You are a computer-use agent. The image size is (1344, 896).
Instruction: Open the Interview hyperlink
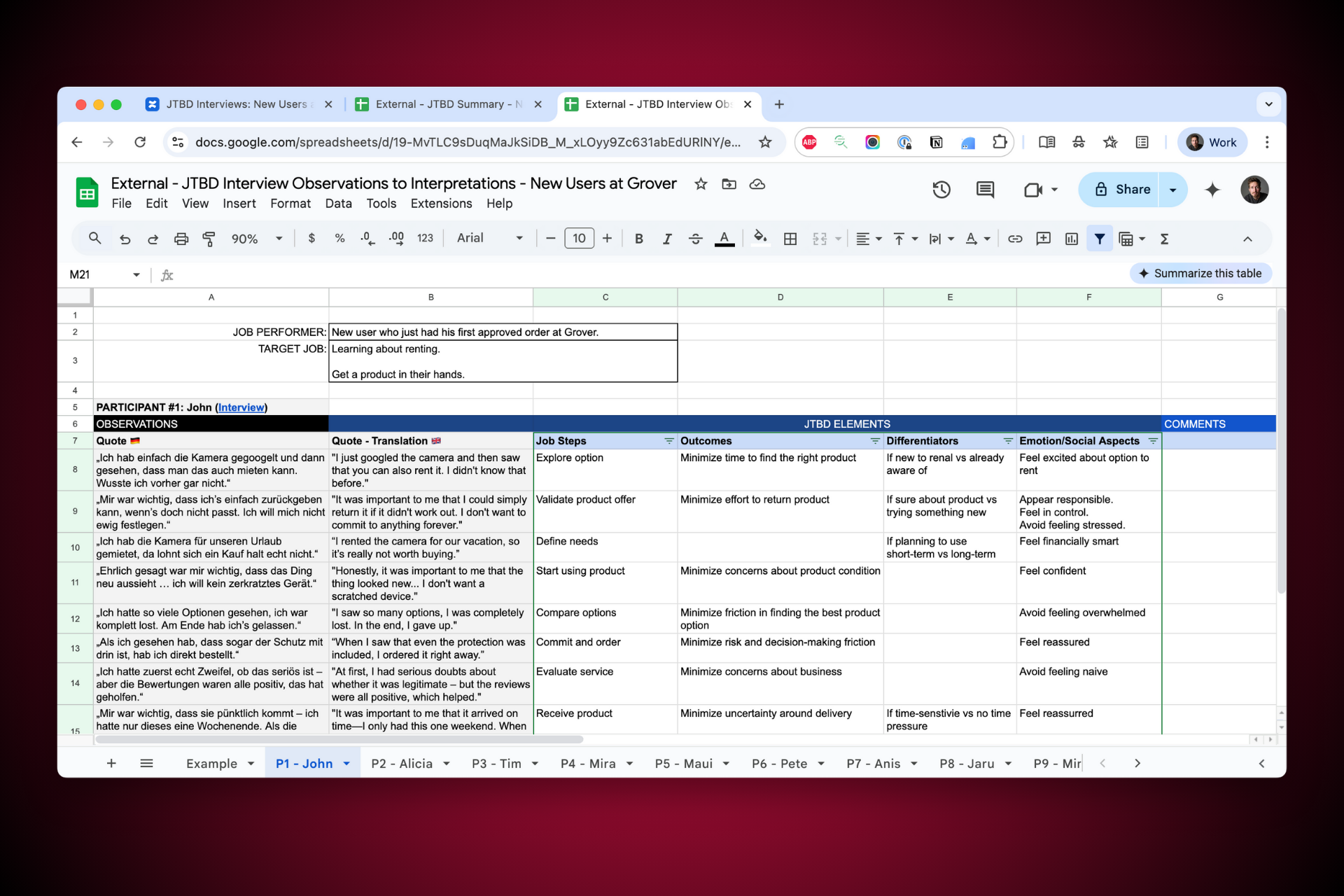[241, 407]
